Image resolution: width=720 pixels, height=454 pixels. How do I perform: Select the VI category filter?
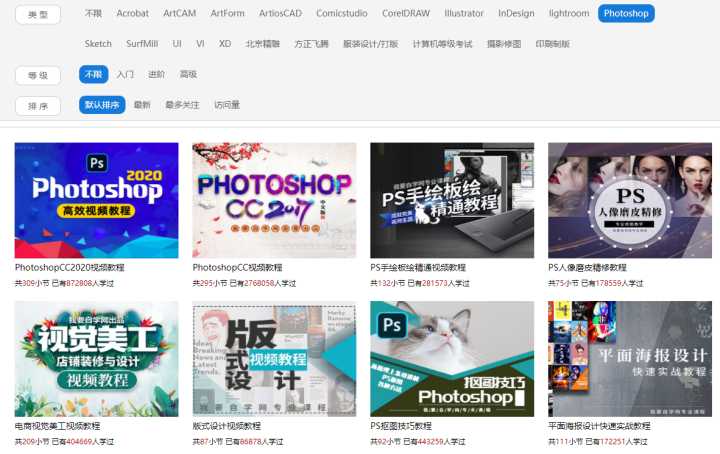[200, 44]
